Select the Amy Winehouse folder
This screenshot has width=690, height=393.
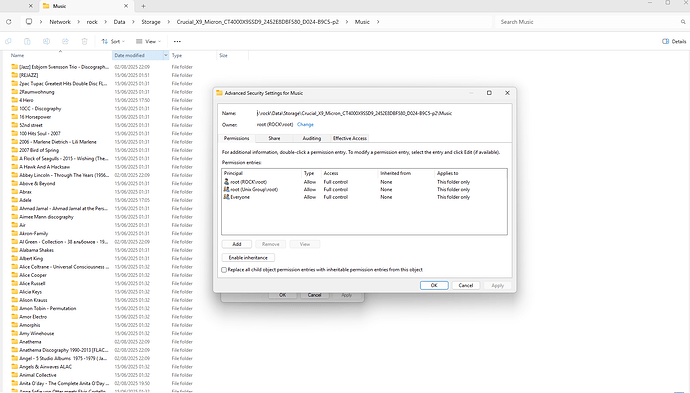[37, 334]
